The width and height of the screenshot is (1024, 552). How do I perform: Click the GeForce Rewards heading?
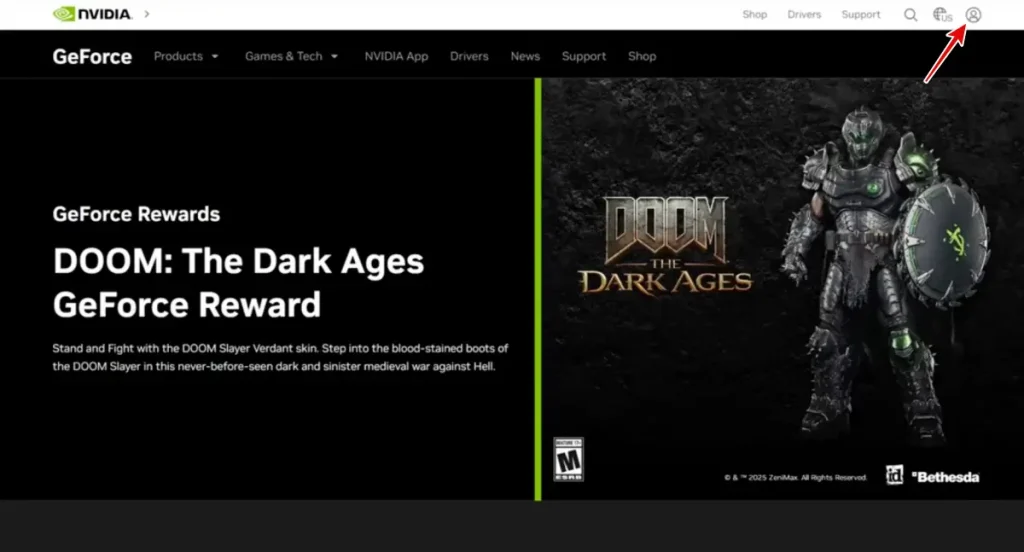(136, 214)
